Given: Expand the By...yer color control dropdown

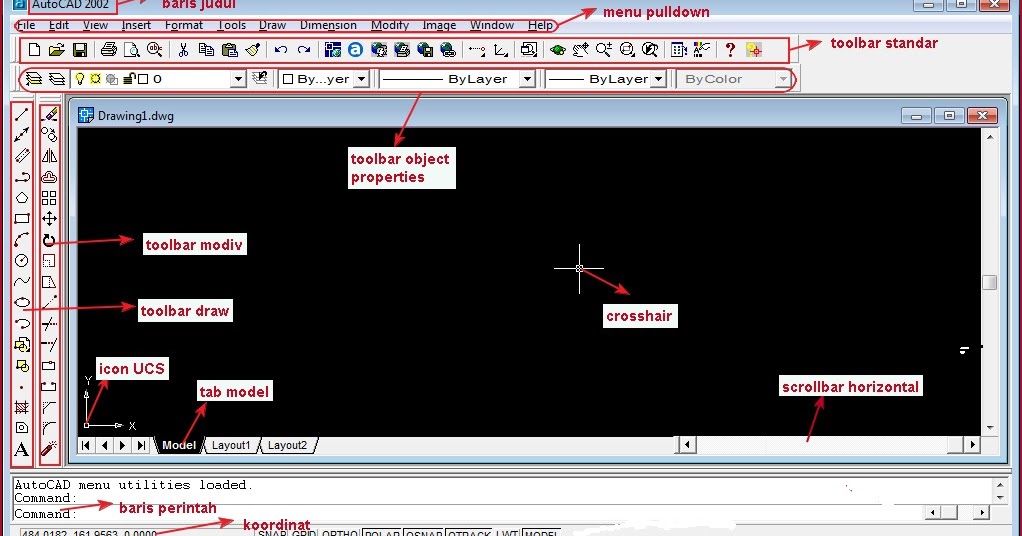Looking at the screenshot, I should pyautogui.click(x=362, y=79).
